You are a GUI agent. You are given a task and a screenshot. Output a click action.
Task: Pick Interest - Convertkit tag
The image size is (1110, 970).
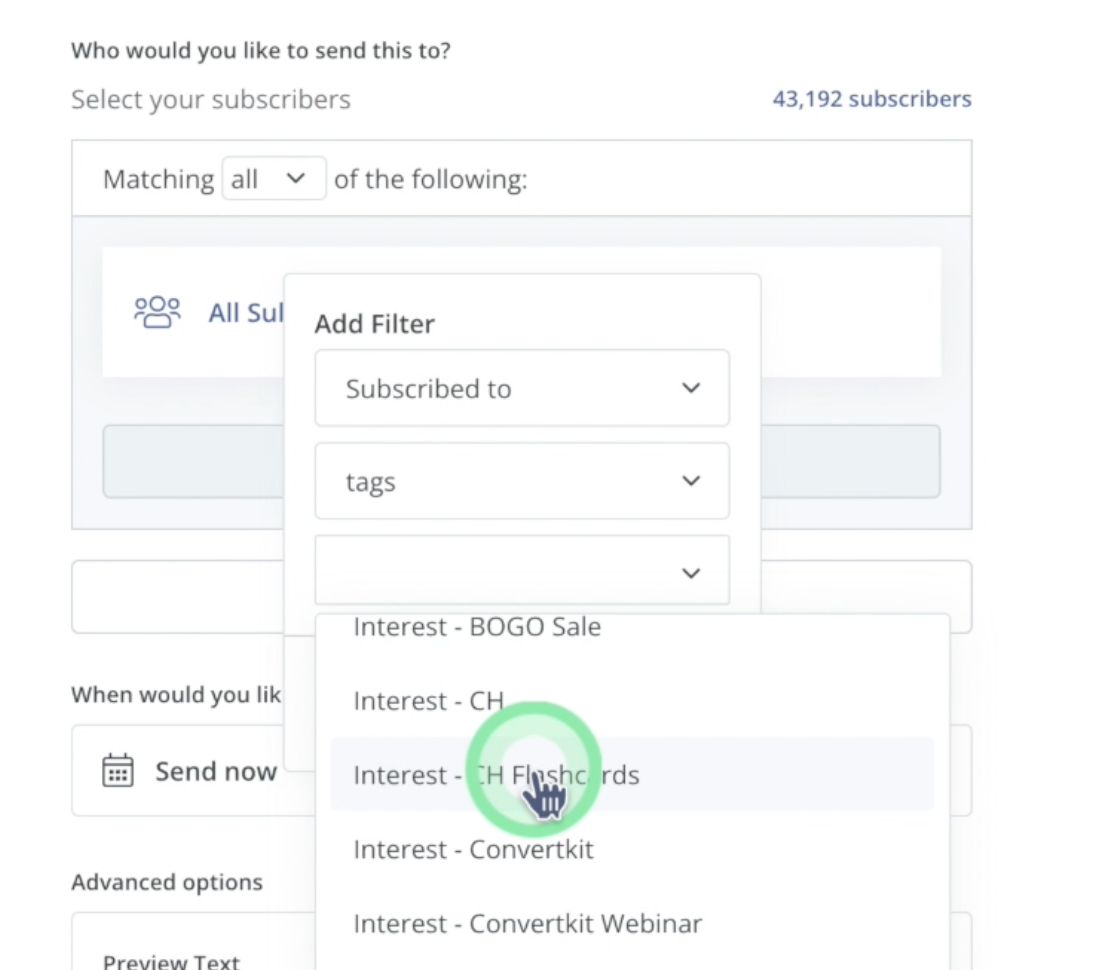[473, 849]
